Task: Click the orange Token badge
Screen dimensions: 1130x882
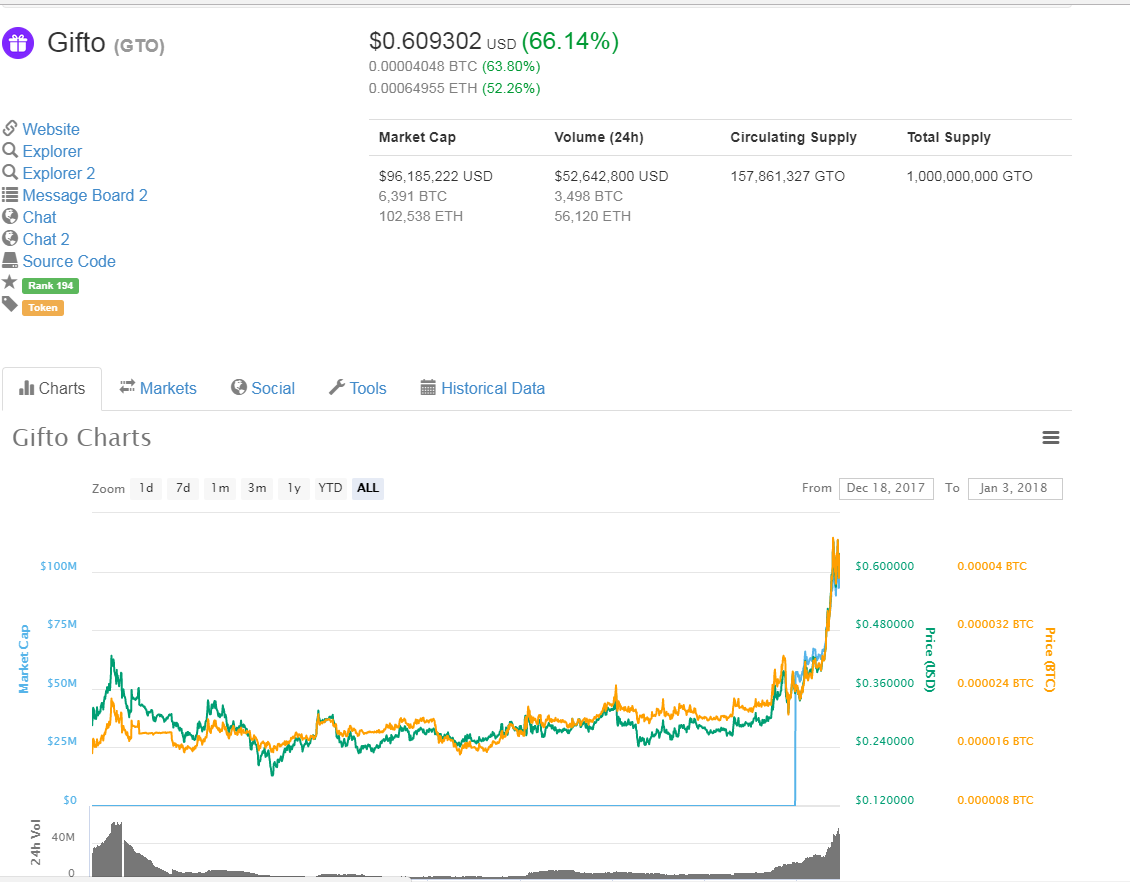Action: click(x=43, y=308)
